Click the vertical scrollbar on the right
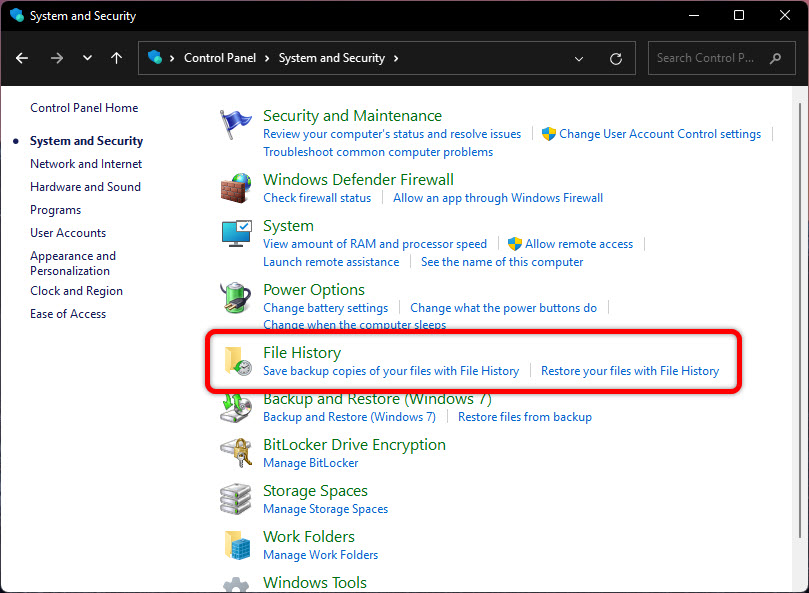Screen dimensions: 809x593 click(800, 320)
